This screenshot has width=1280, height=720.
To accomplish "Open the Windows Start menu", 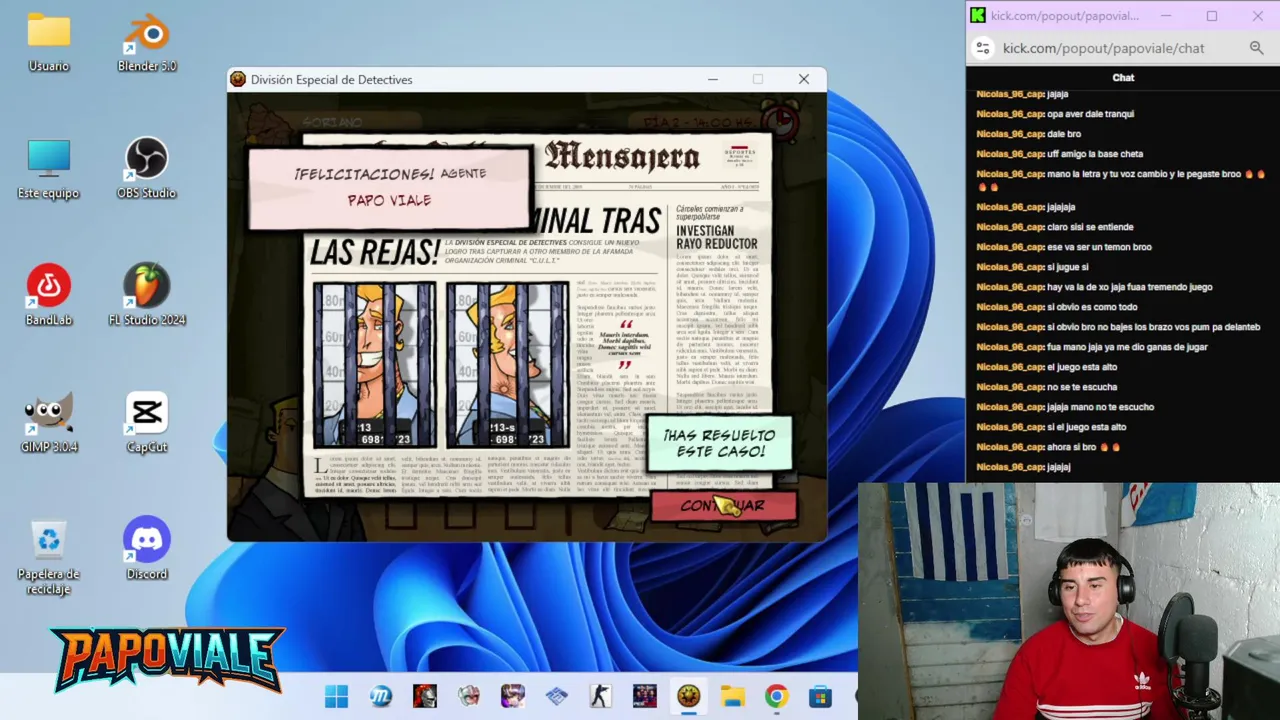I will point(336,696).
